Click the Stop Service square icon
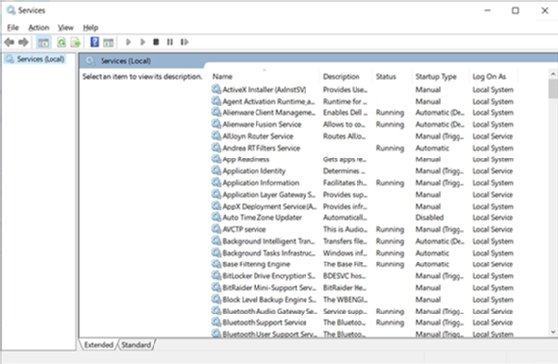 coord(156,42)
